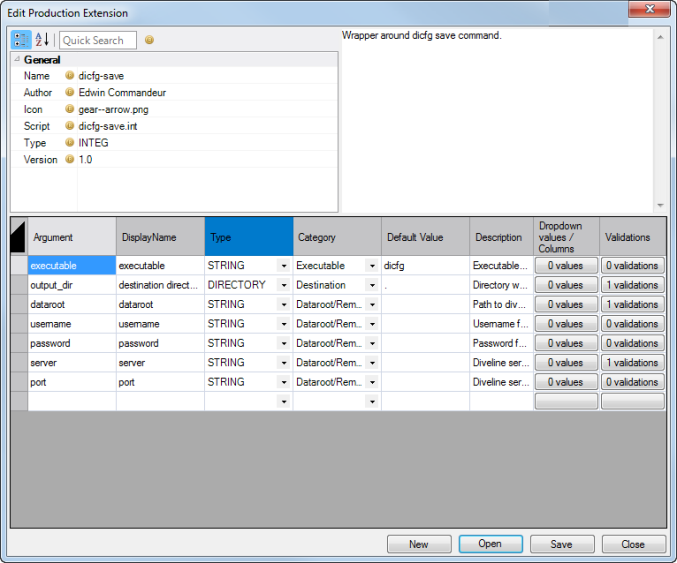Click the Description column header
The height and width of the screenshot is (563, 677).
[502, 237]
